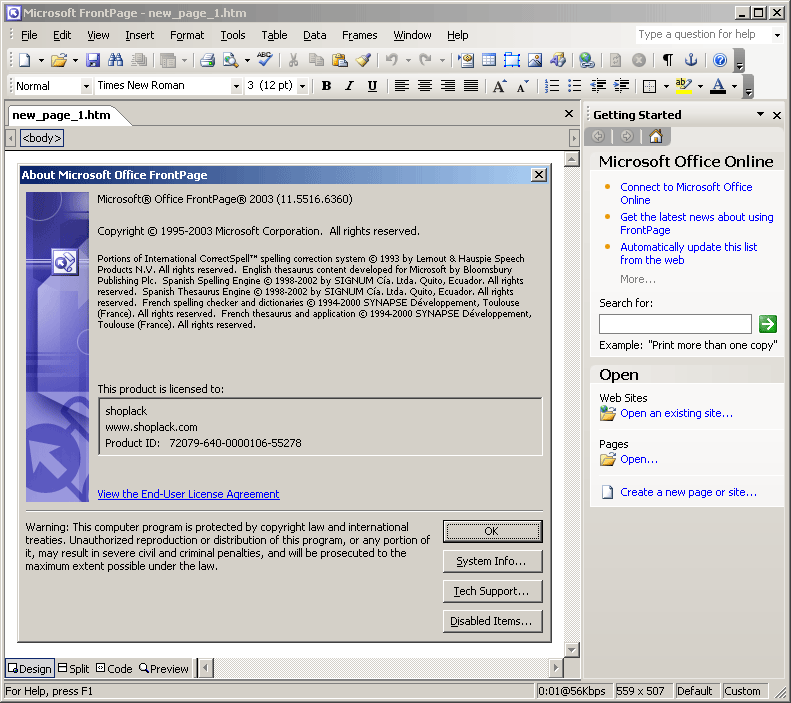
Task: Toggle Bold formatting button
Action: 326,86
